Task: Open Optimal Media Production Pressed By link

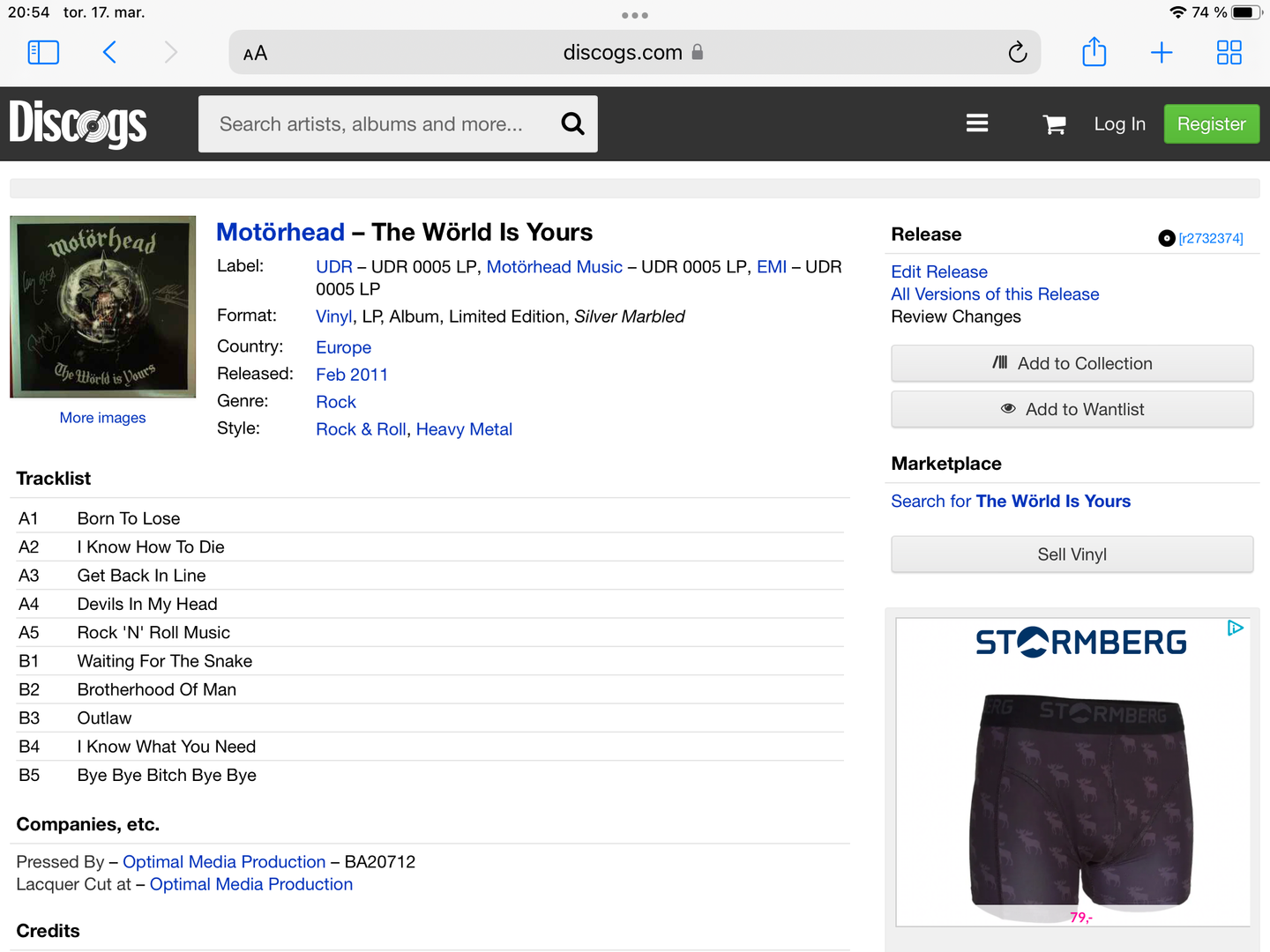Action: click(x=224, y=862)
